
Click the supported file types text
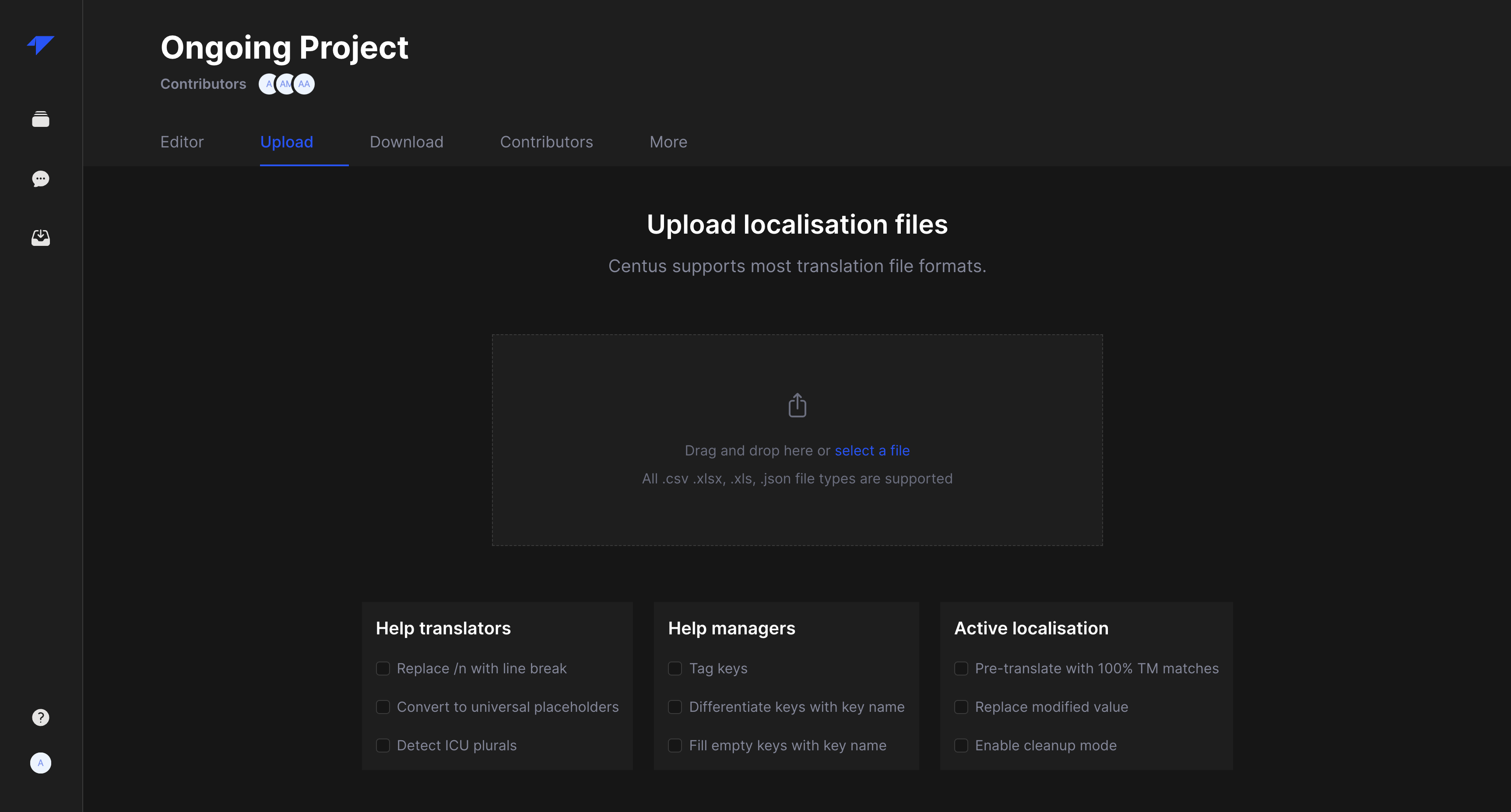point(797,478)
